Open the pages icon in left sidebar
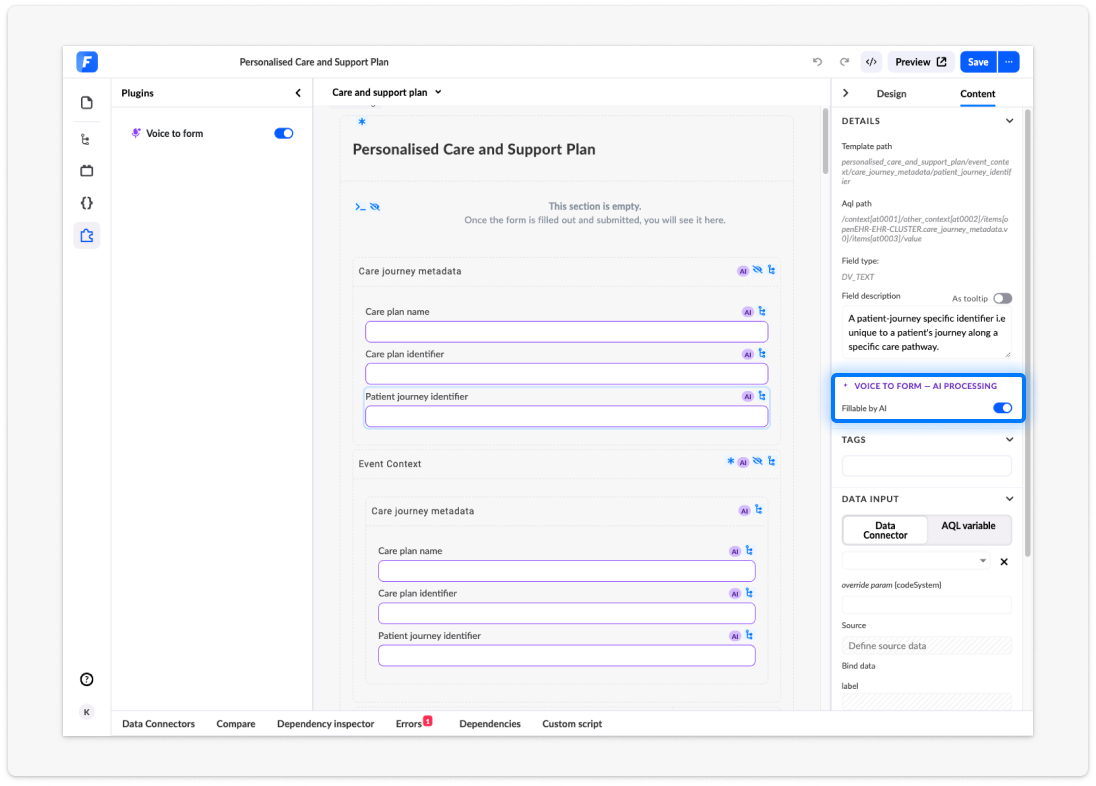 (x=87, y=103)
